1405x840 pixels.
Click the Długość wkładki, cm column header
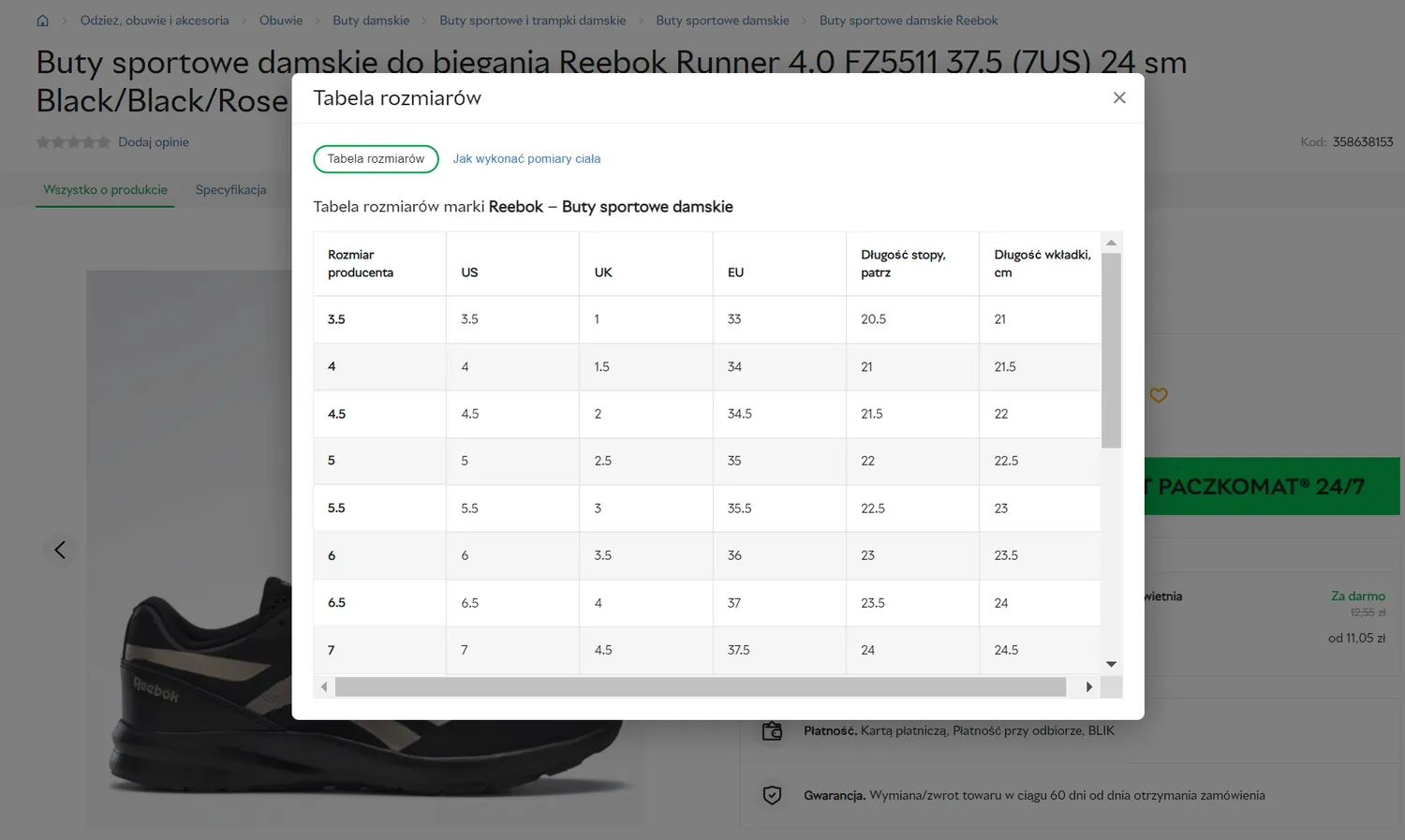pyautogui.click(x=1042, y=264)
